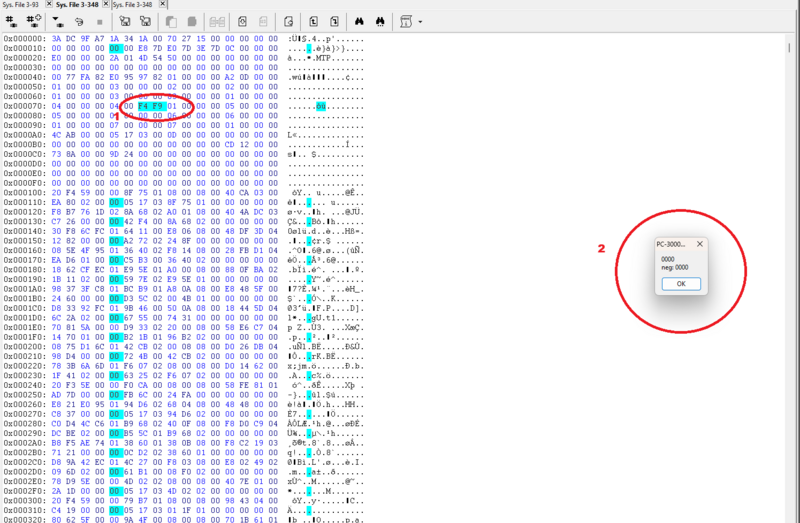Screen dimensions: 800x523
Task: Select highlighted F4 byte at offset 0x000070
Action: pos(143,104)
